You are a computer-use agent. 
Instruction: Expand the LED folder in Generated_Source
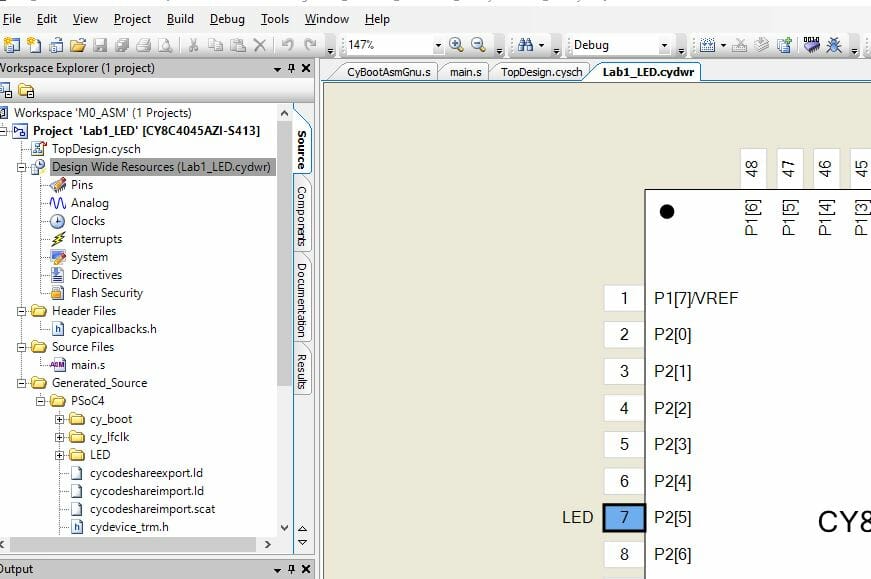(59, 456)
